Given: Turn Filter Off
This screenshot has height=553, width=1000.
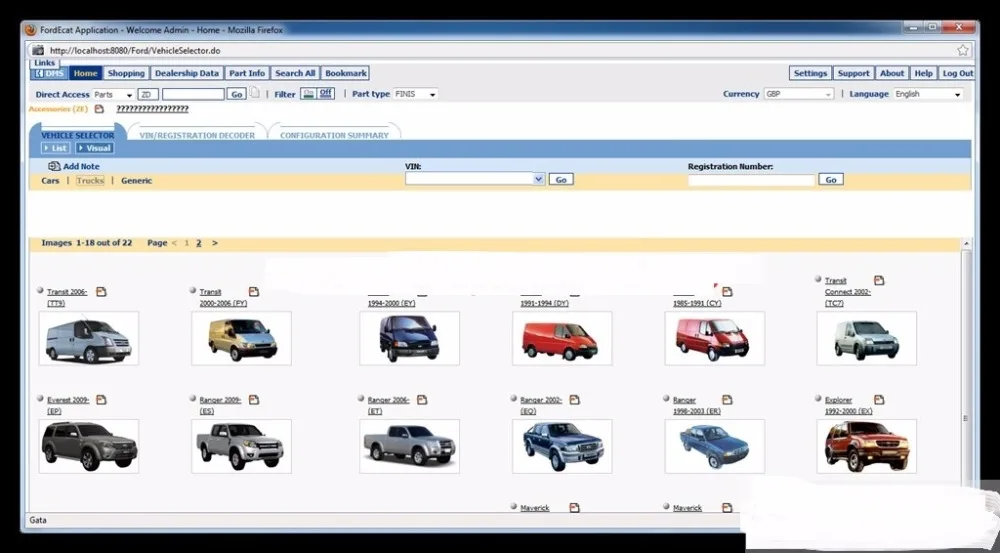Looking at the screenshot, I should (325, 93).
